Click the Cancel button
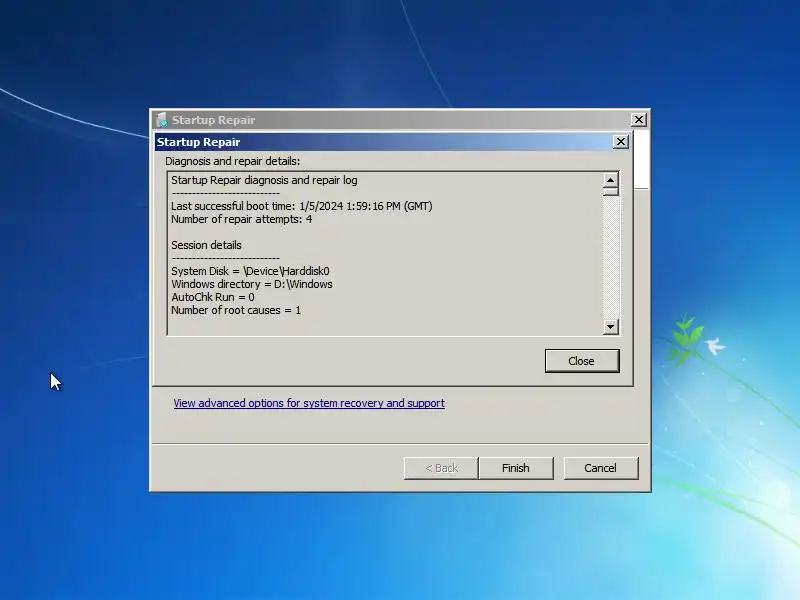This screenshot has width=800, height=600. 601,468
